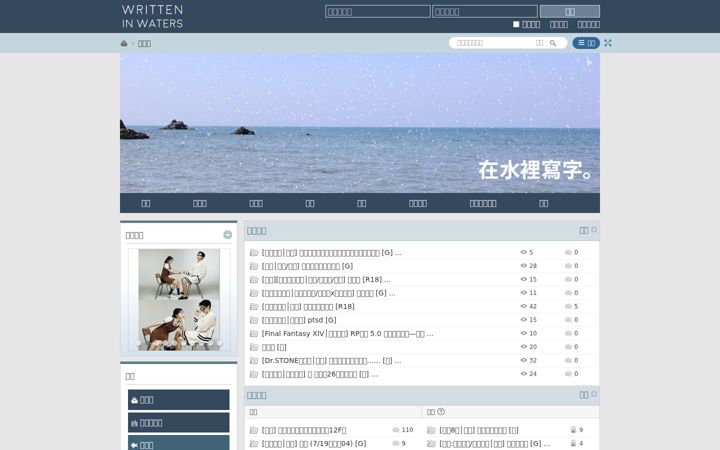Select the last item in navigation bar
This screenshot has height=450, width=720.
tap(543, 203)
